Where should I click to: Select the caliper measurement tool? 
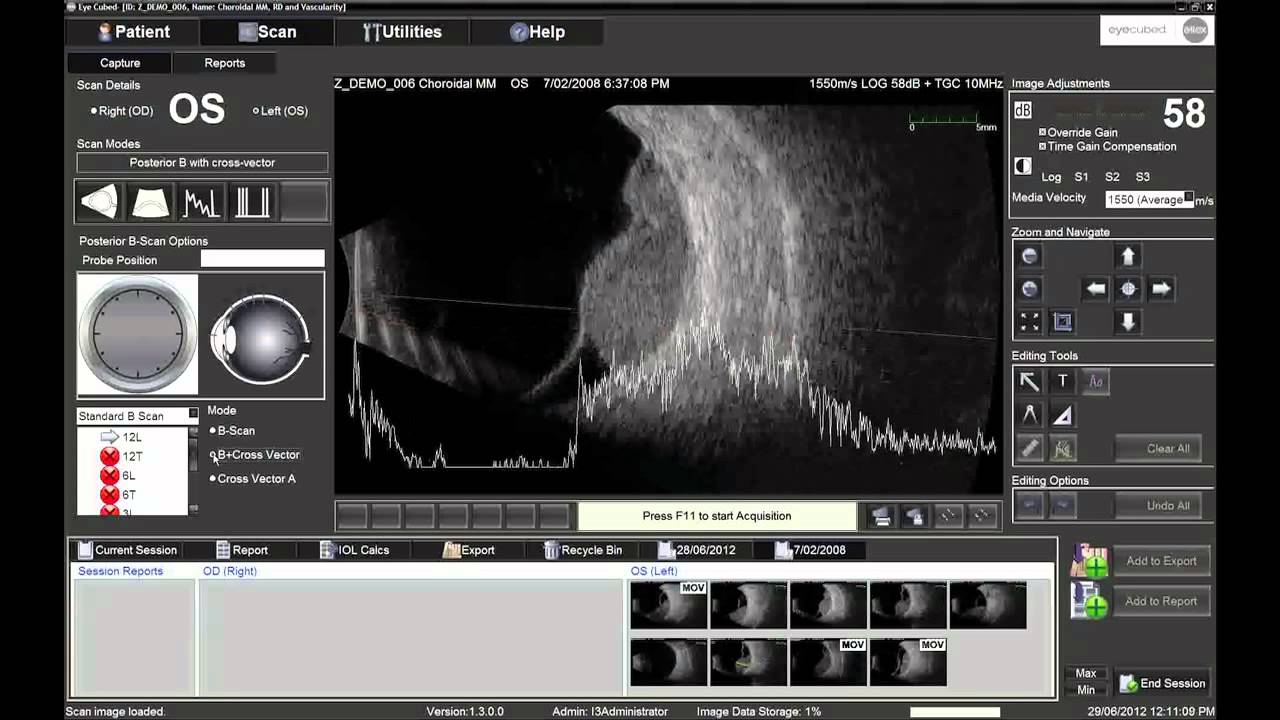click(1029, 414)
